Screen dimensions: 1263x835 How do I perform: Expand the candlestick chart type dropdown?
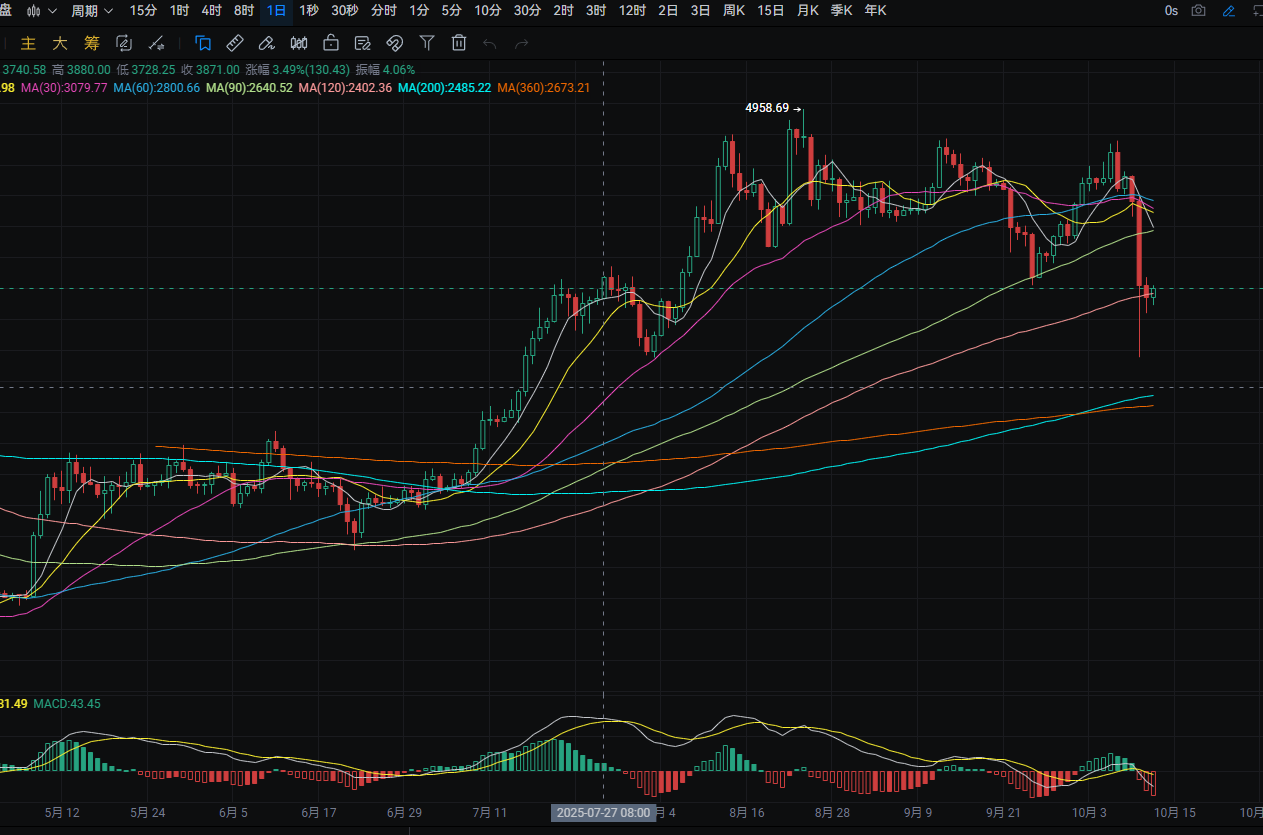tap(41, 11)
